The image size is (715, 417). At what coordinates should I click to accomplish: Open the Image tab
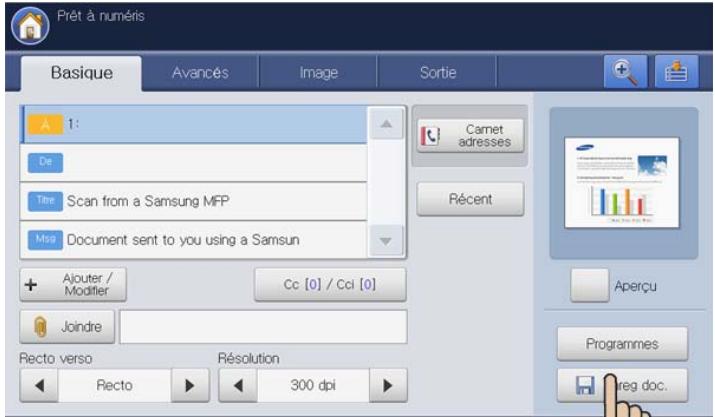[x=318, y=73]
